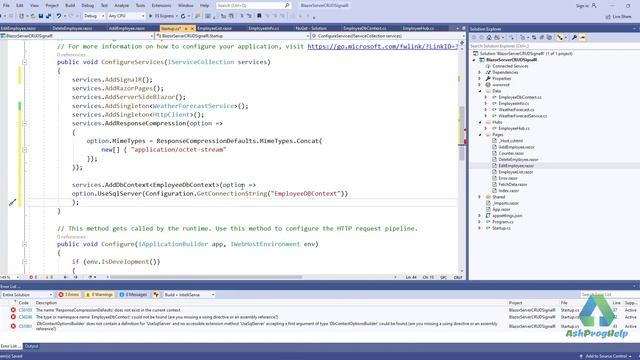Expand the Shared folder node
Screen dimensions: 640x360
tap(480, 197)
